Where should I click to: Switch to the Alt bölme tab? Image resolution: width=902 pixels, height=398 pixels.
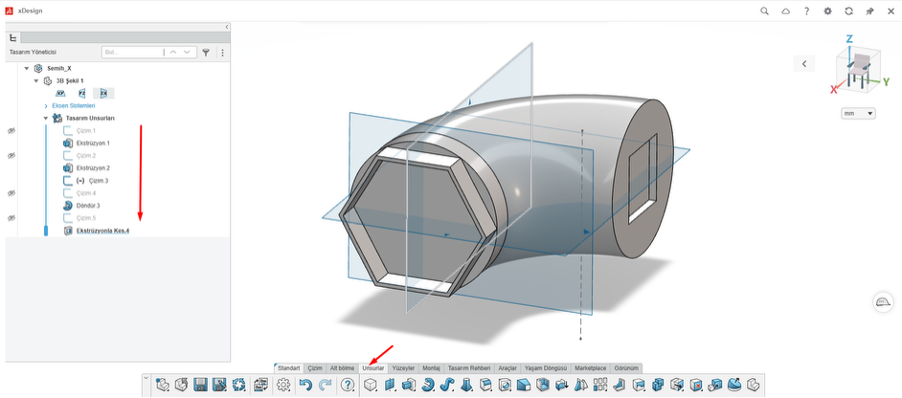coord(342,368)
